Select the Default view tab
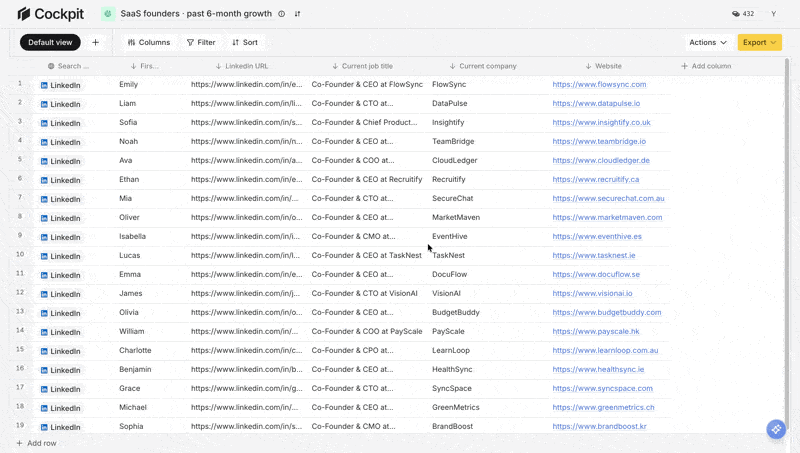 click(50, 42)
